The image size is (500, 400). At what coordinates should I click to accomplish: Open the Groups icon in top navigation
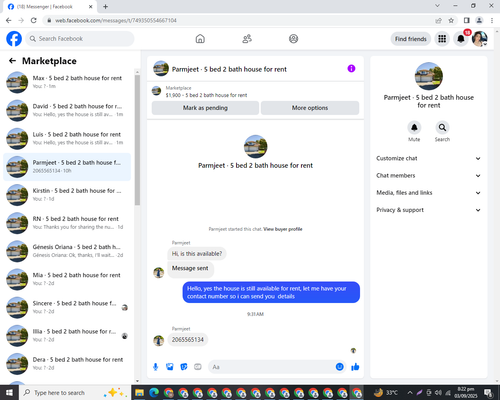(293, 39)
